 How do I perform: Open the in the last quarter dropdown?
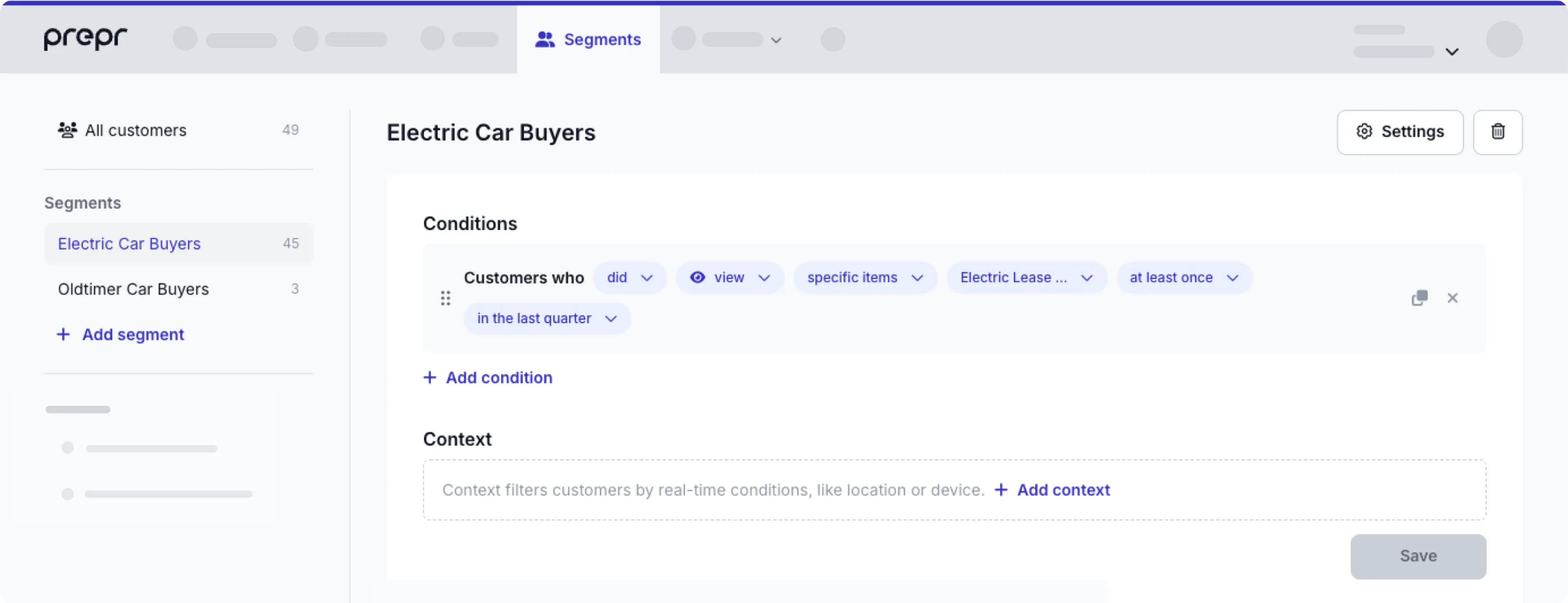point(547,318)
